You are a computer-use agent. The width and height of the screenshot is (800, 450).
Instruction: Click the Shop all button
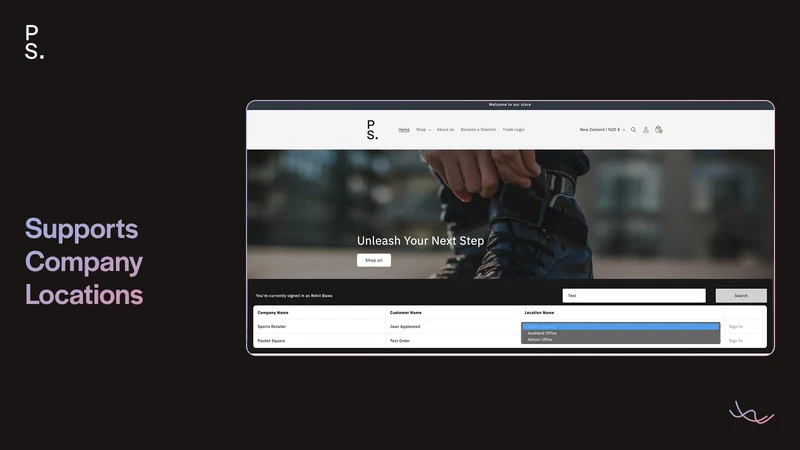(x=374, y=260)
